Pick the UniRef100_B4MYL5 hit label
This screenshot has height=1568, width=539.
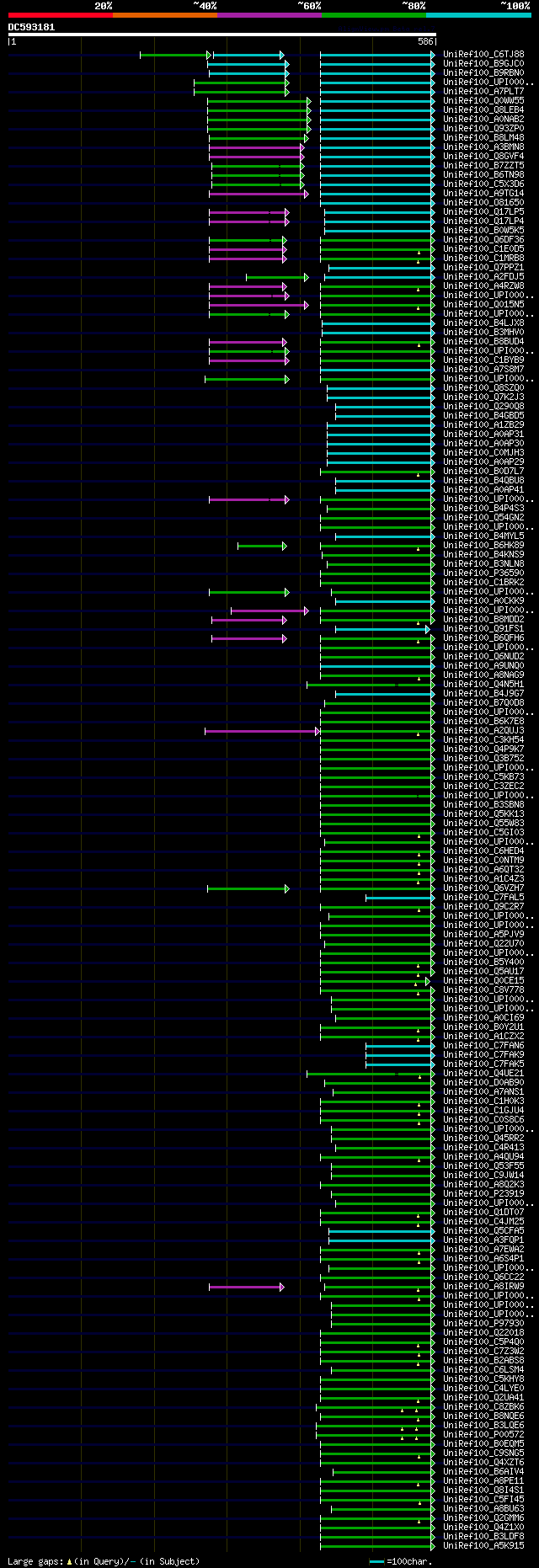pyautogui.click(x=483, y=536)
